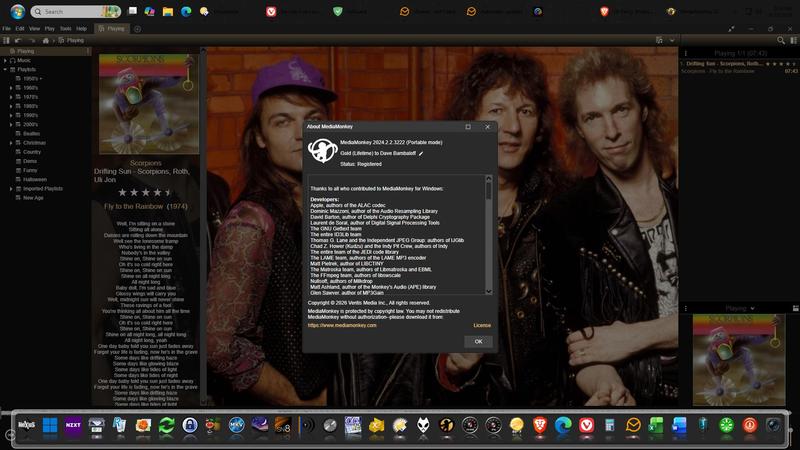Open the Edit menu
Screen dimensions: 800x450
click(x=20, y=29)
